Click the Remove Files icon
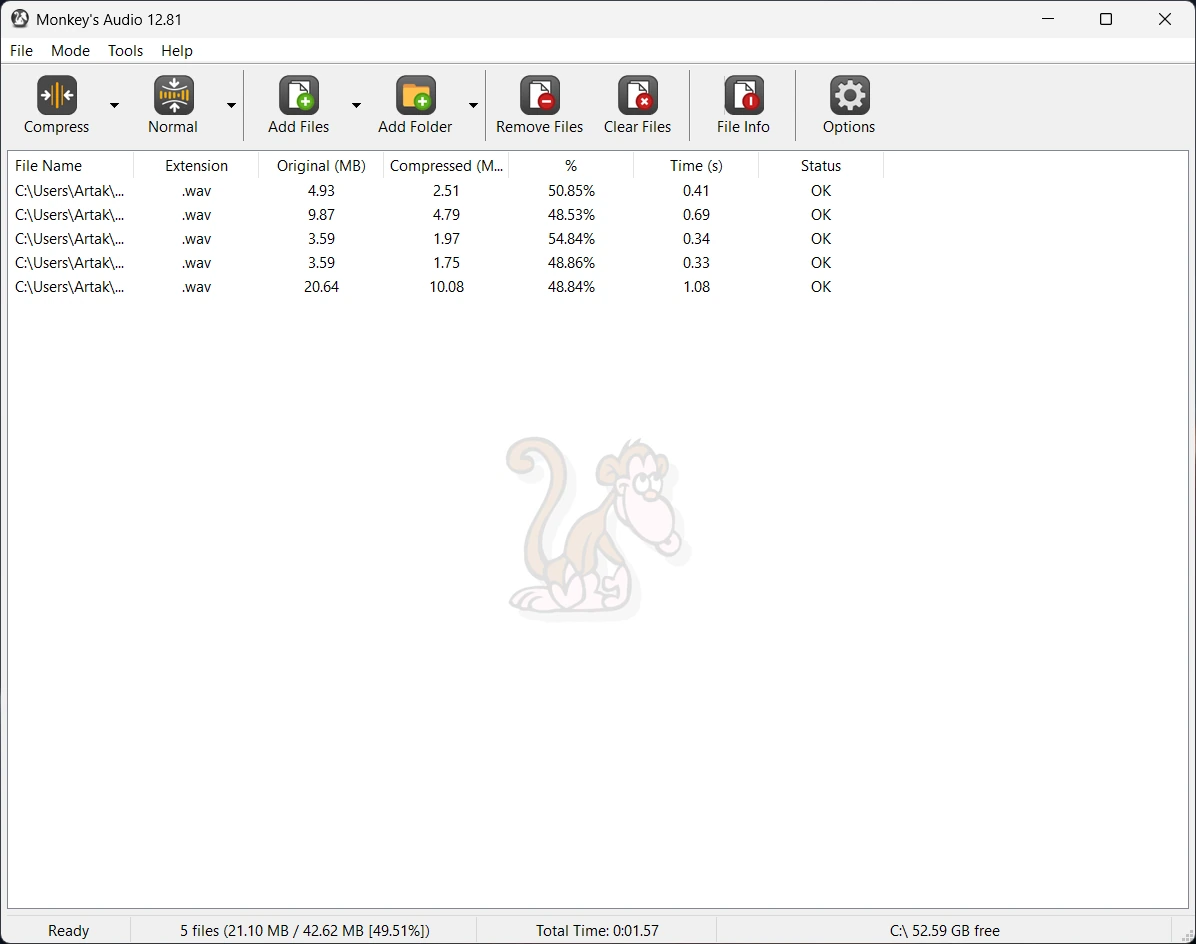The height and width of the screenshot is (944, 1196). point(540,95)
